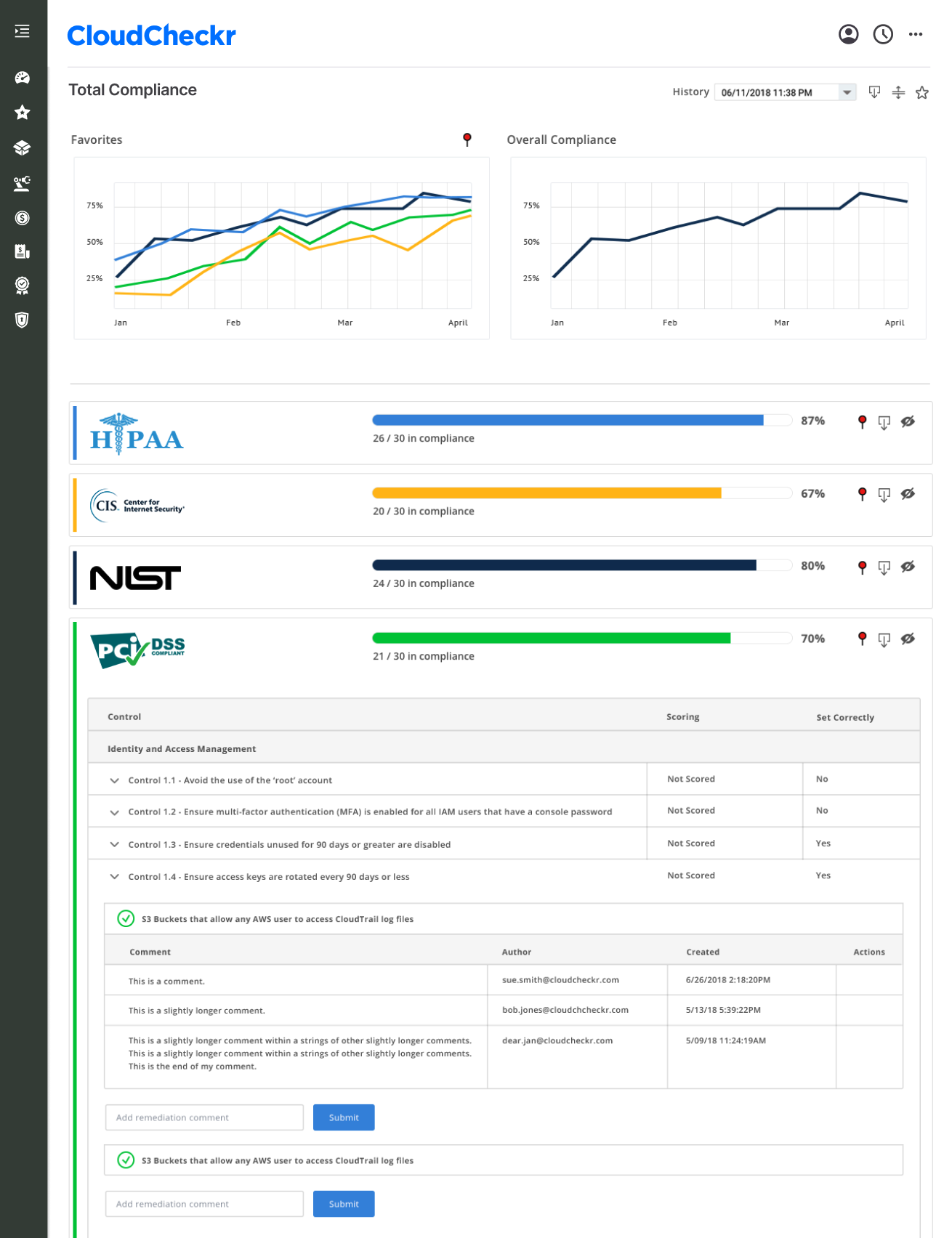Click the Scoring column header

pos(683,716)
